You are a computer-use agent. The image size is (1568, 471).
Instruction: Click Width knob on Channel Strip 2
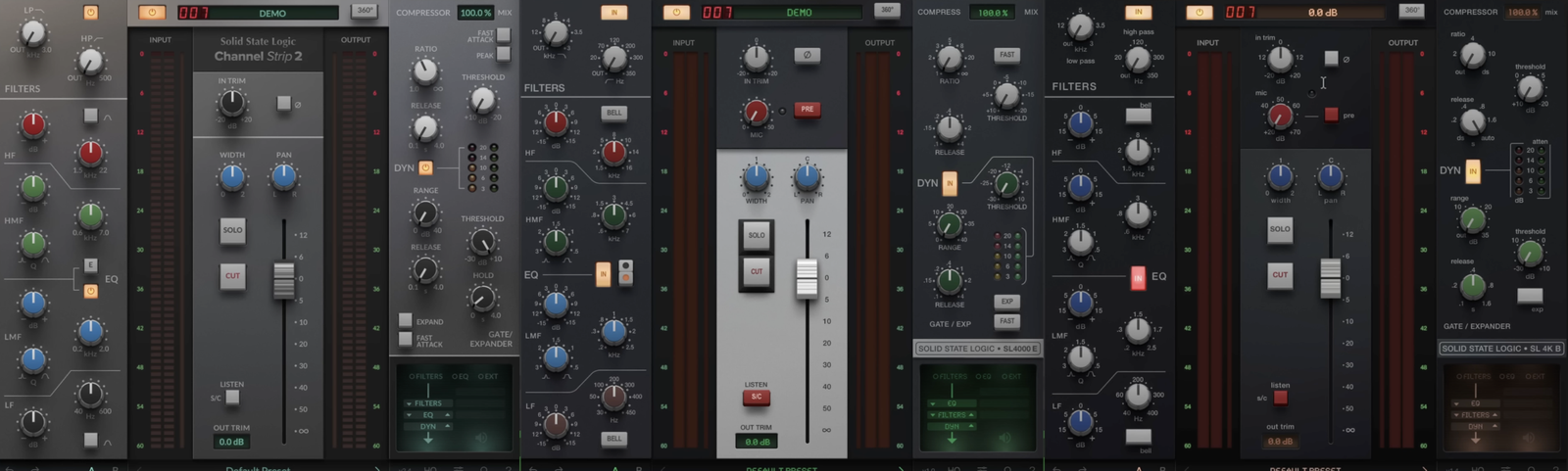(232, 177)
